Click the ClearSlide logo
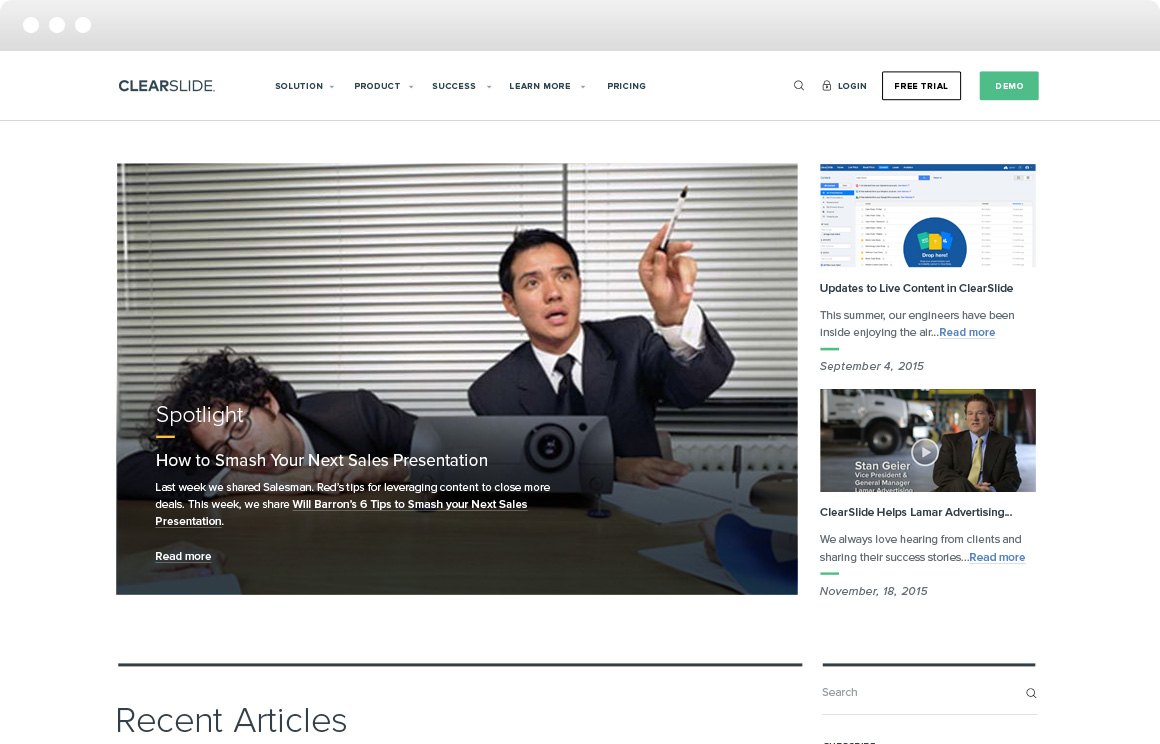Screen dimensions: 1160x744 [166, 86]
